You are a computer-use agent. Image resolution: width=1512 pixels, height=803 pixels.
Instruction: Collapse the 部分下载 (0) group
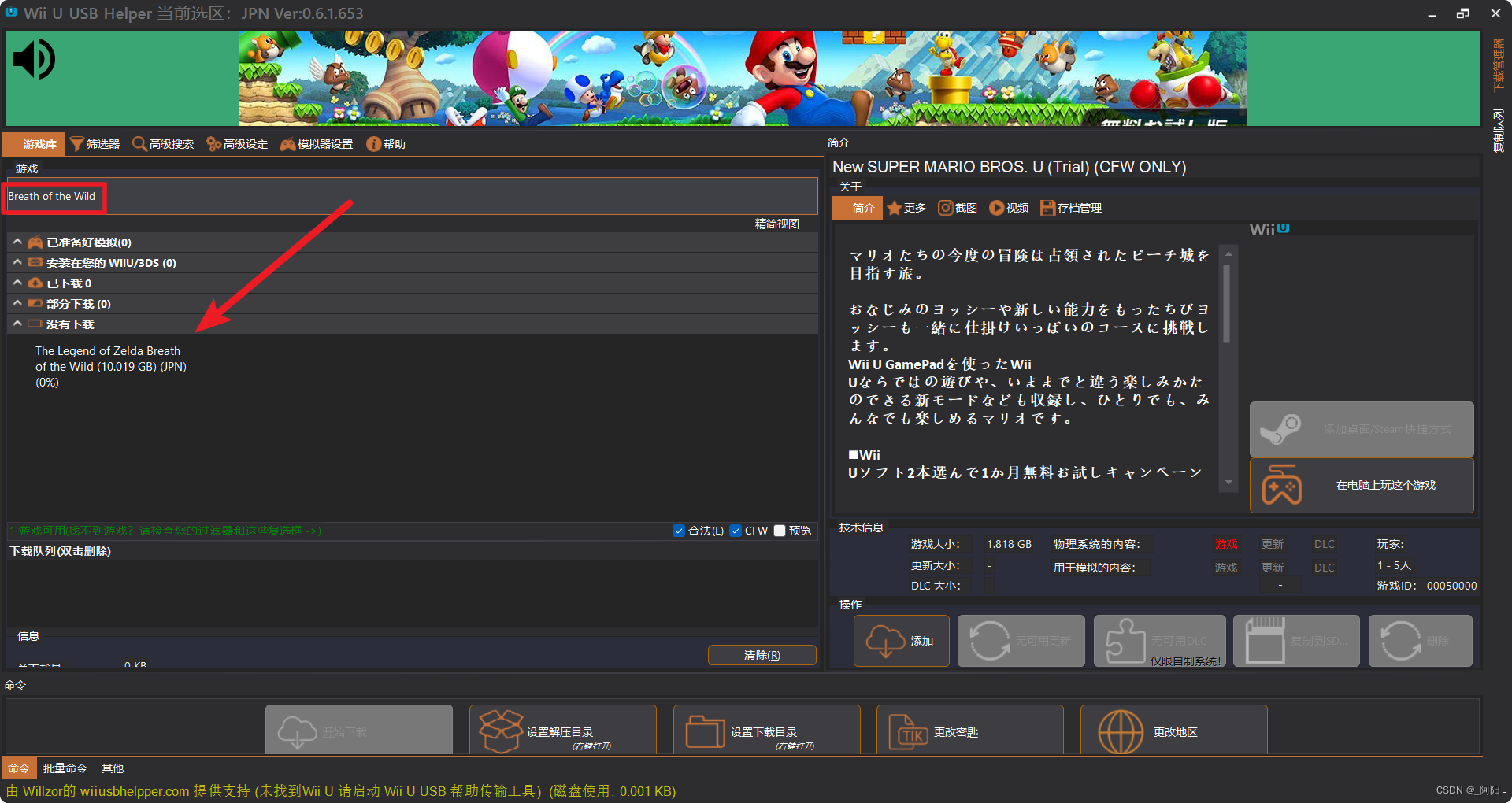tap(17, 303)
